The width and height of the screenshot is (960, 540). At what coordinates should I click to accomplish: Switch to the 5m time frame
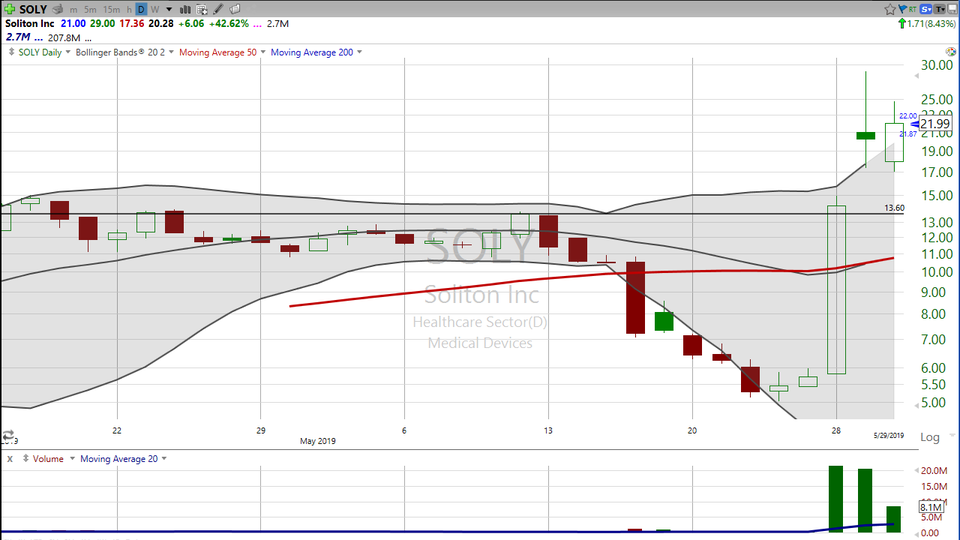(90, 9)
